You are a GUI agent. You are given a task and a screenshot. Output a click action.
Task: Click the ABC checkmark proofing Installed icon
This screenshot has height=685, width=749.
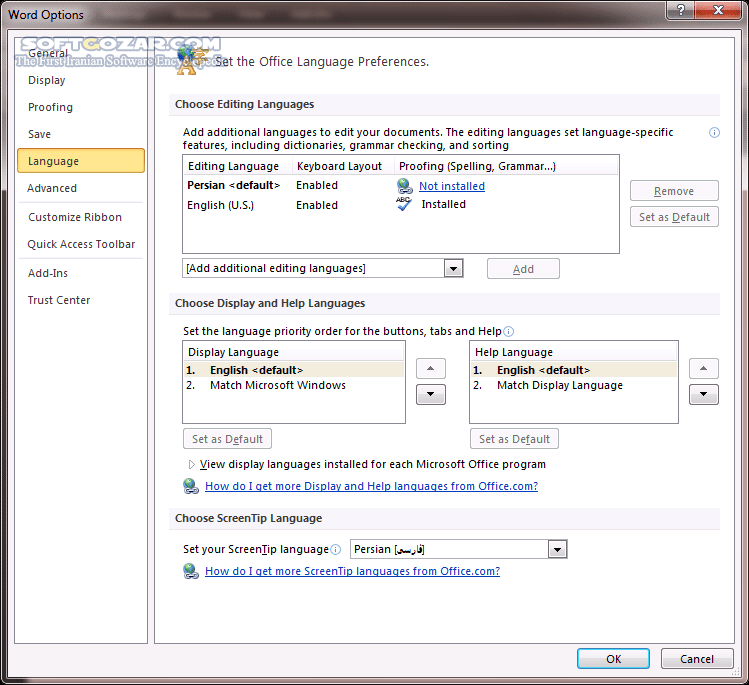[x=404, y=204]
